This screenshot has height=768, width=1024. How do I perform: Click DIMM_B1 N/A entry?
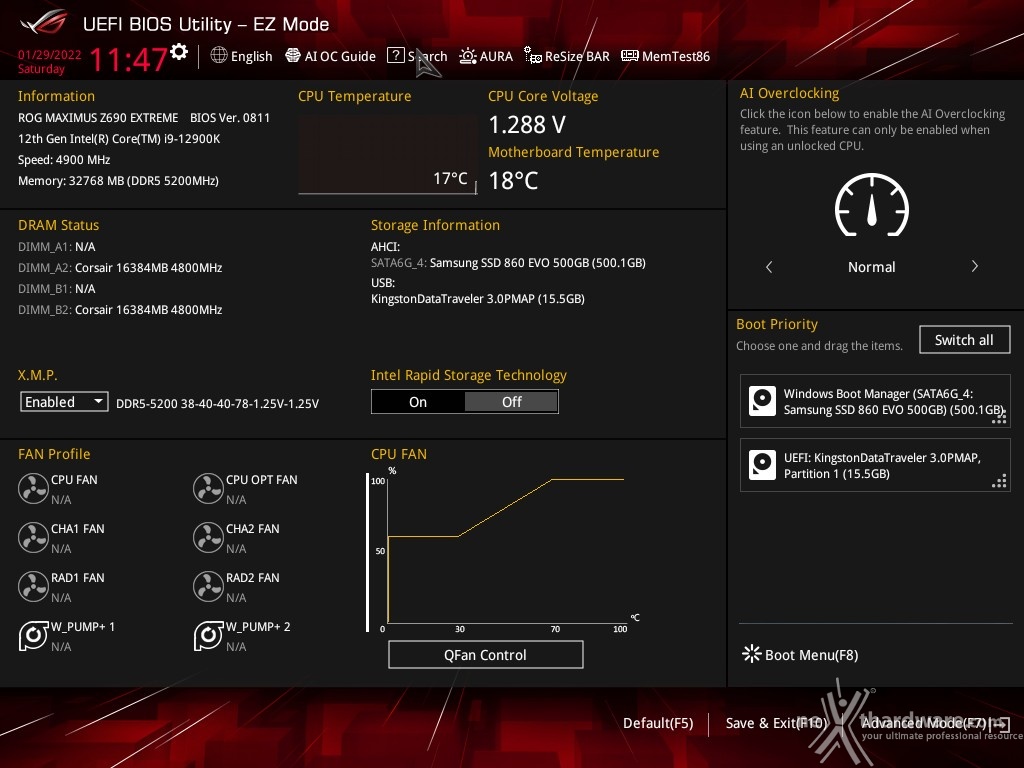[x=57, y=289]
